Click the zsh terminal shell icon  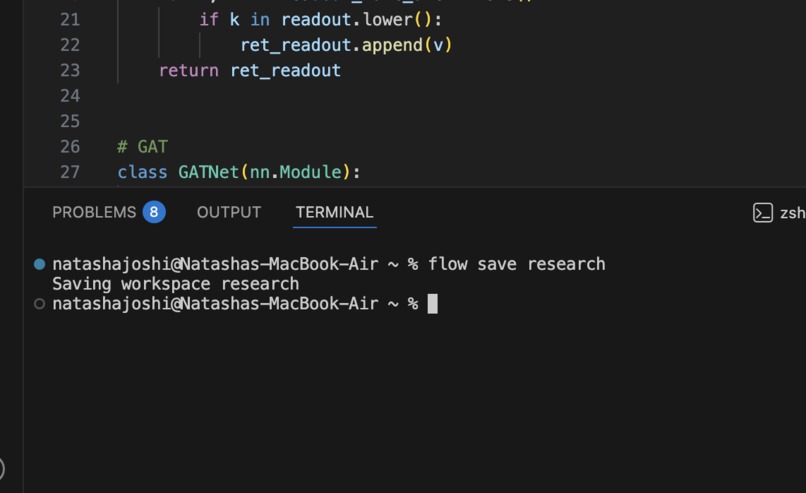[x=763, y=213]
